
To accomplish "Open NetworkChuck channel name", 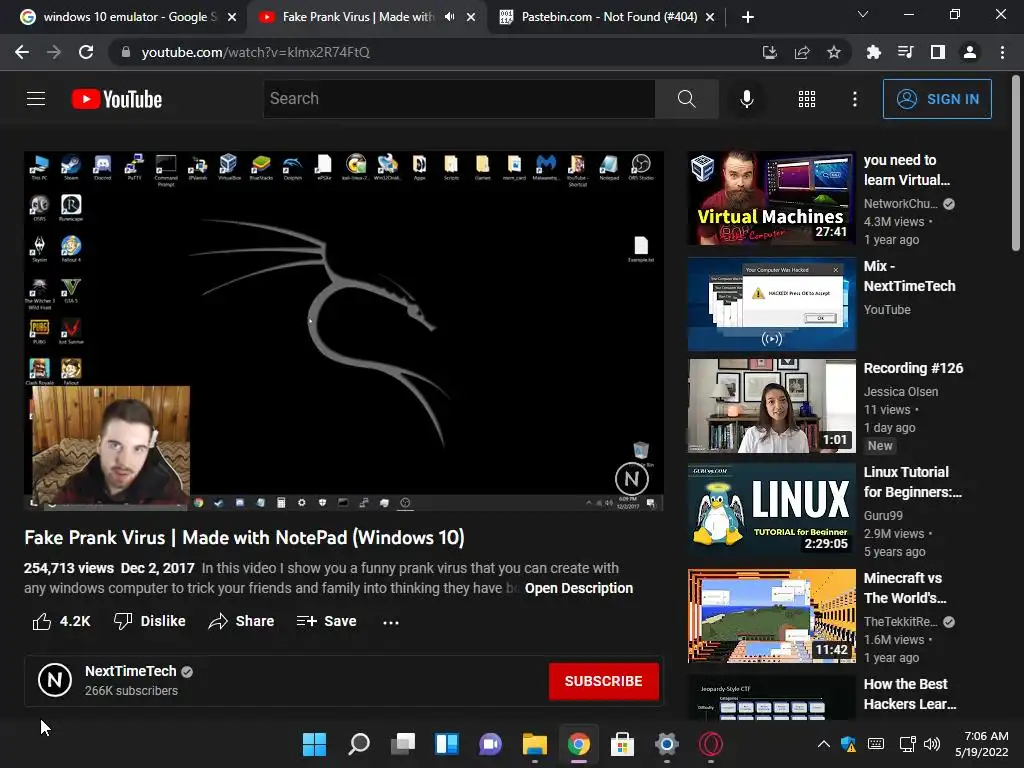I will tap(900, 204).
